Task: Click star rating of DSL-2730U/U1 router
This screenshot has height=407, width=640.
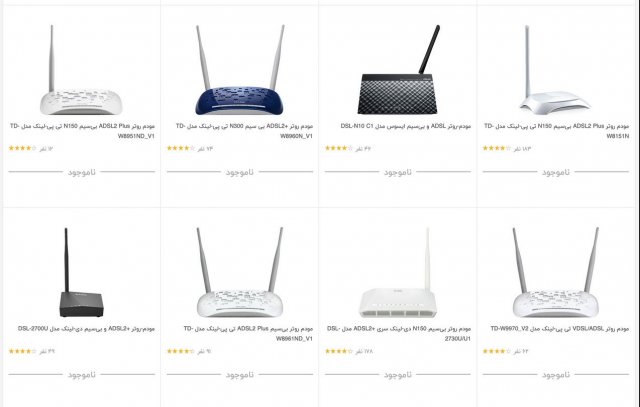Action: [x=339, y=351]
